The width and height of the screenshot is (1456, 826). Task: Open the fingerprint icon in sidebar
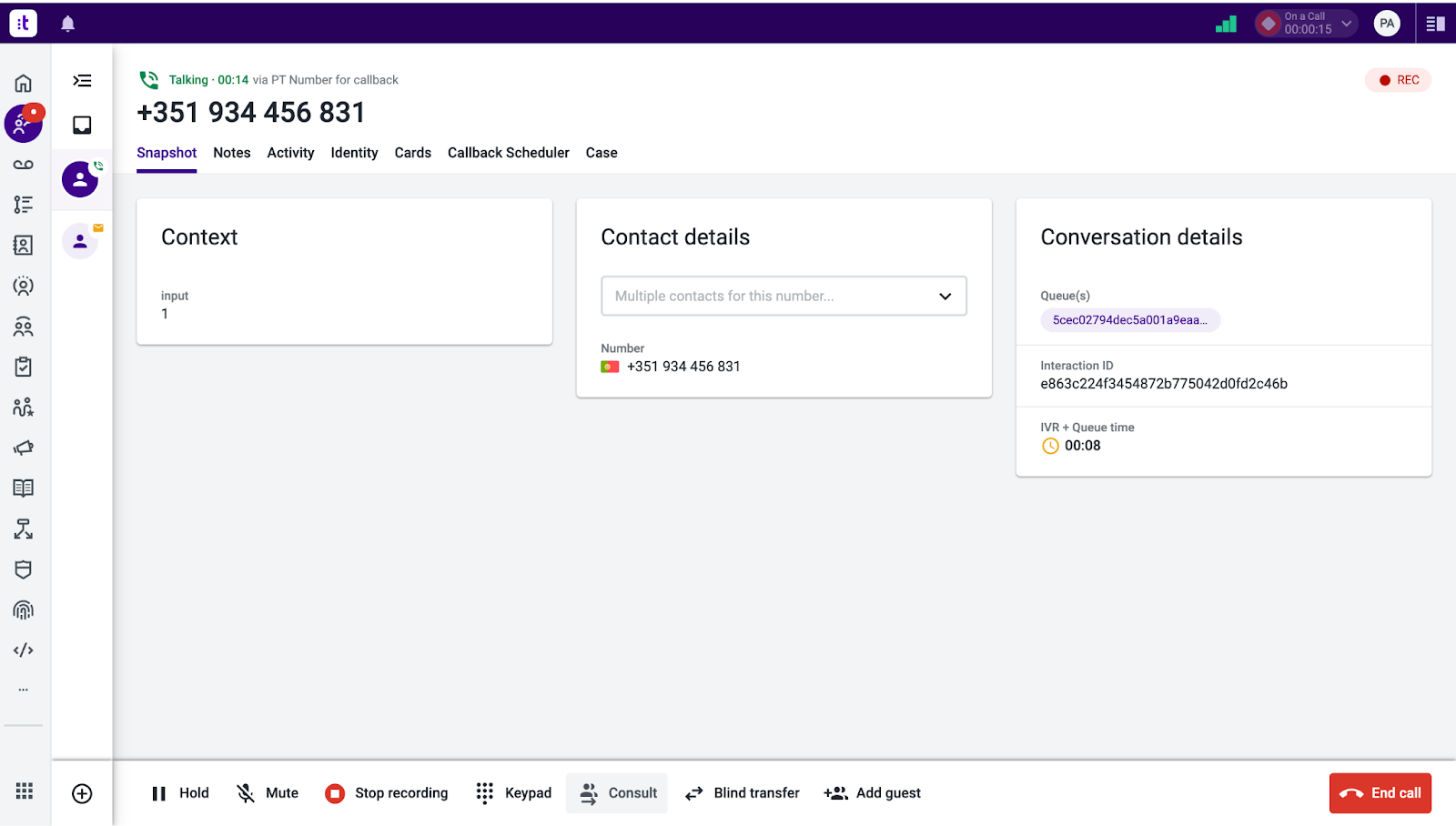pos(24,609)
